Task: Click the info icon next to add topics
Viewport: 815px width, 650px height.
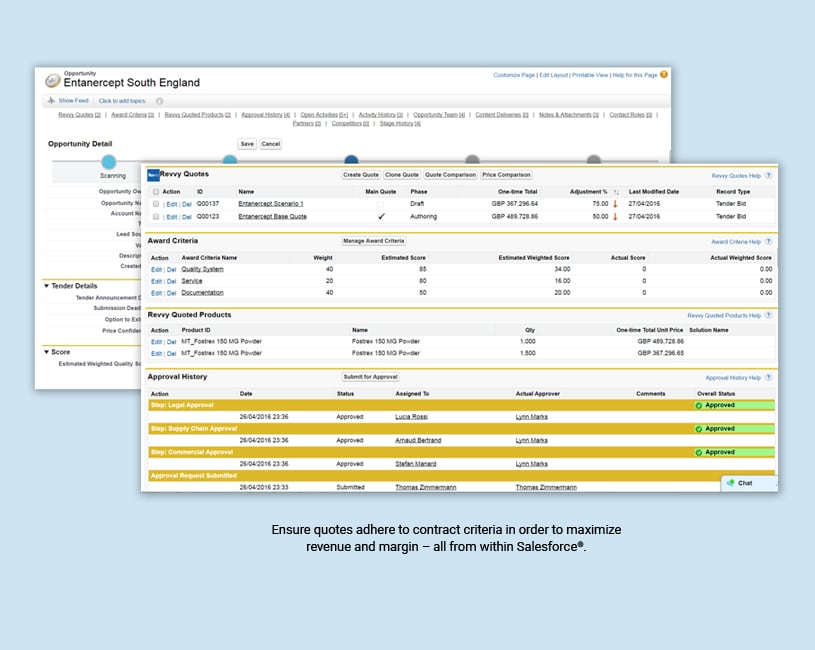Action: pos(160,101)
